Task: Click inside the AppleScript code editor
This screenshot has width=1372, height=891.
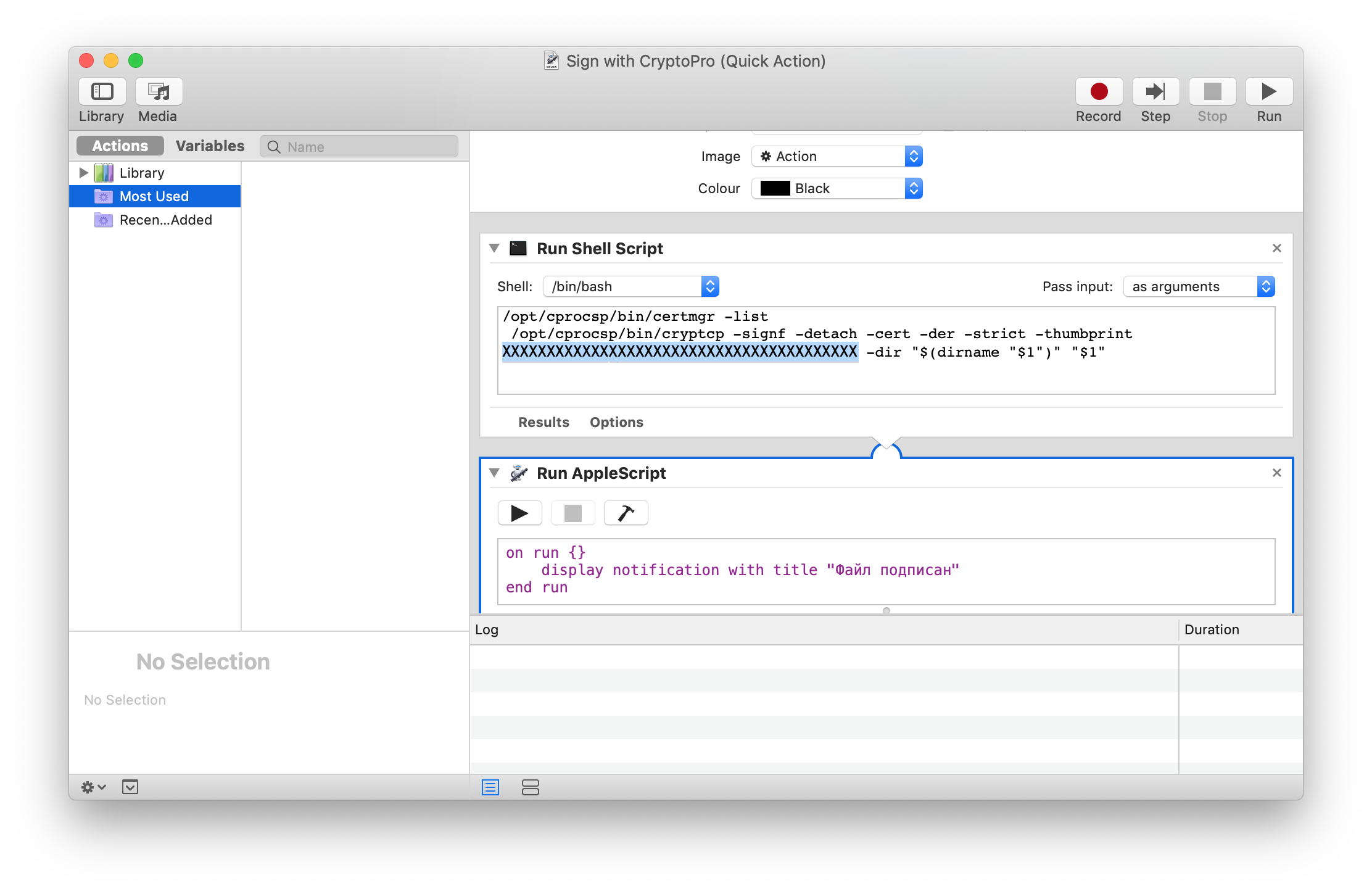Action: pos(886,571)
